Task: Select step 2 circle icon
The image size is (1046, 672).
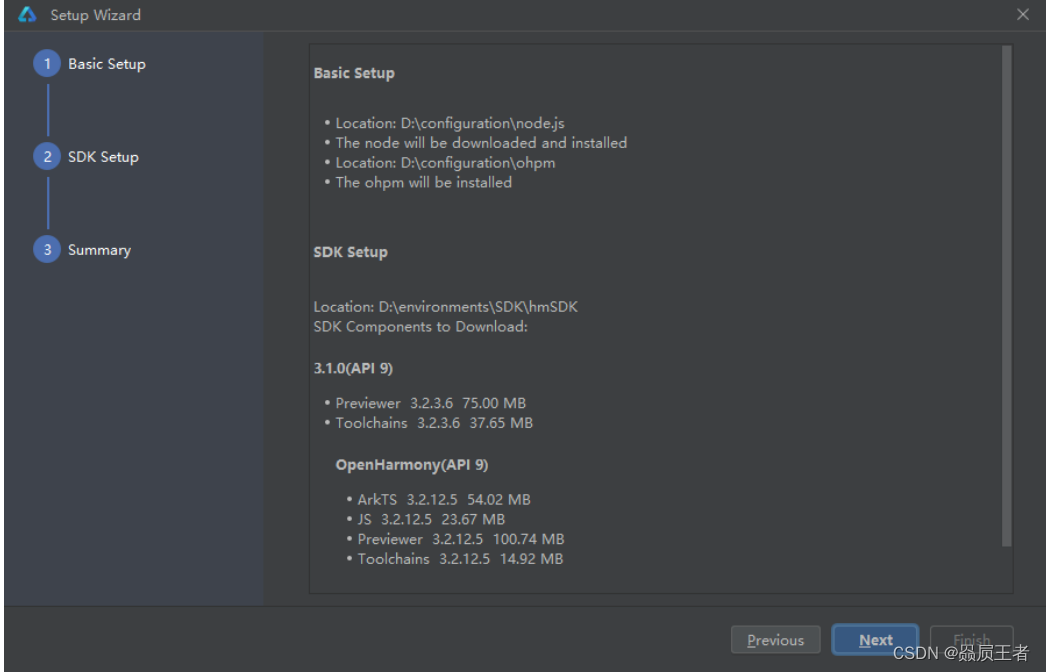Action: click(x=47, y=156)
